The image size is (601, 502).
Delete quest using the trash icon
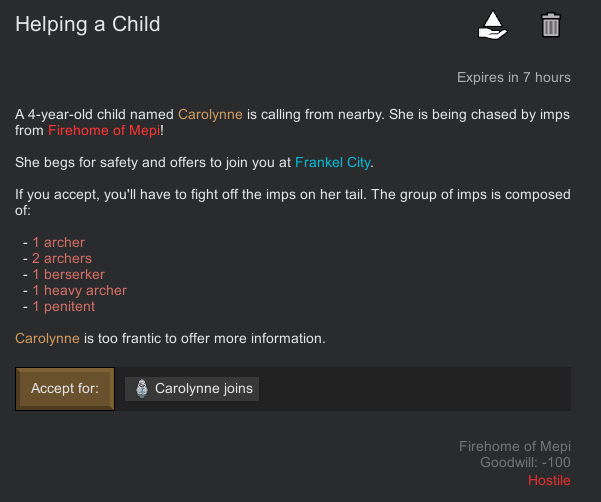coord(550,25)
